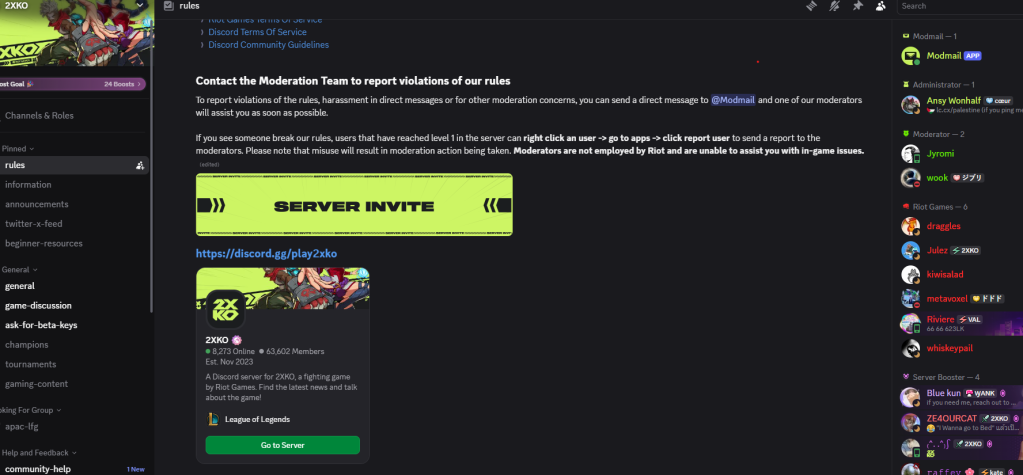The image size is (1023, 475).
Task: Click the rules channel checkbox icon in header
Action: pyautogui.click(x=168, y=6)
